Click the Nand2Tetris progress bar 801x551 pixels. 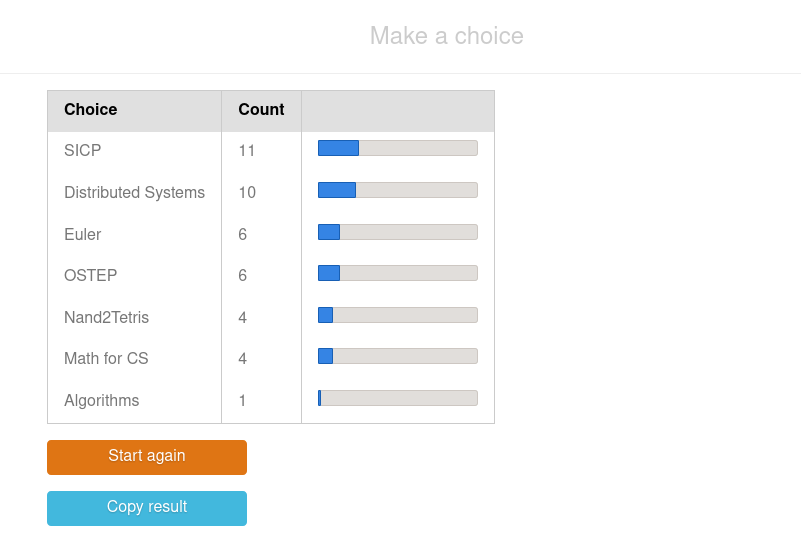pyautogui.click(x=398, y=315)
